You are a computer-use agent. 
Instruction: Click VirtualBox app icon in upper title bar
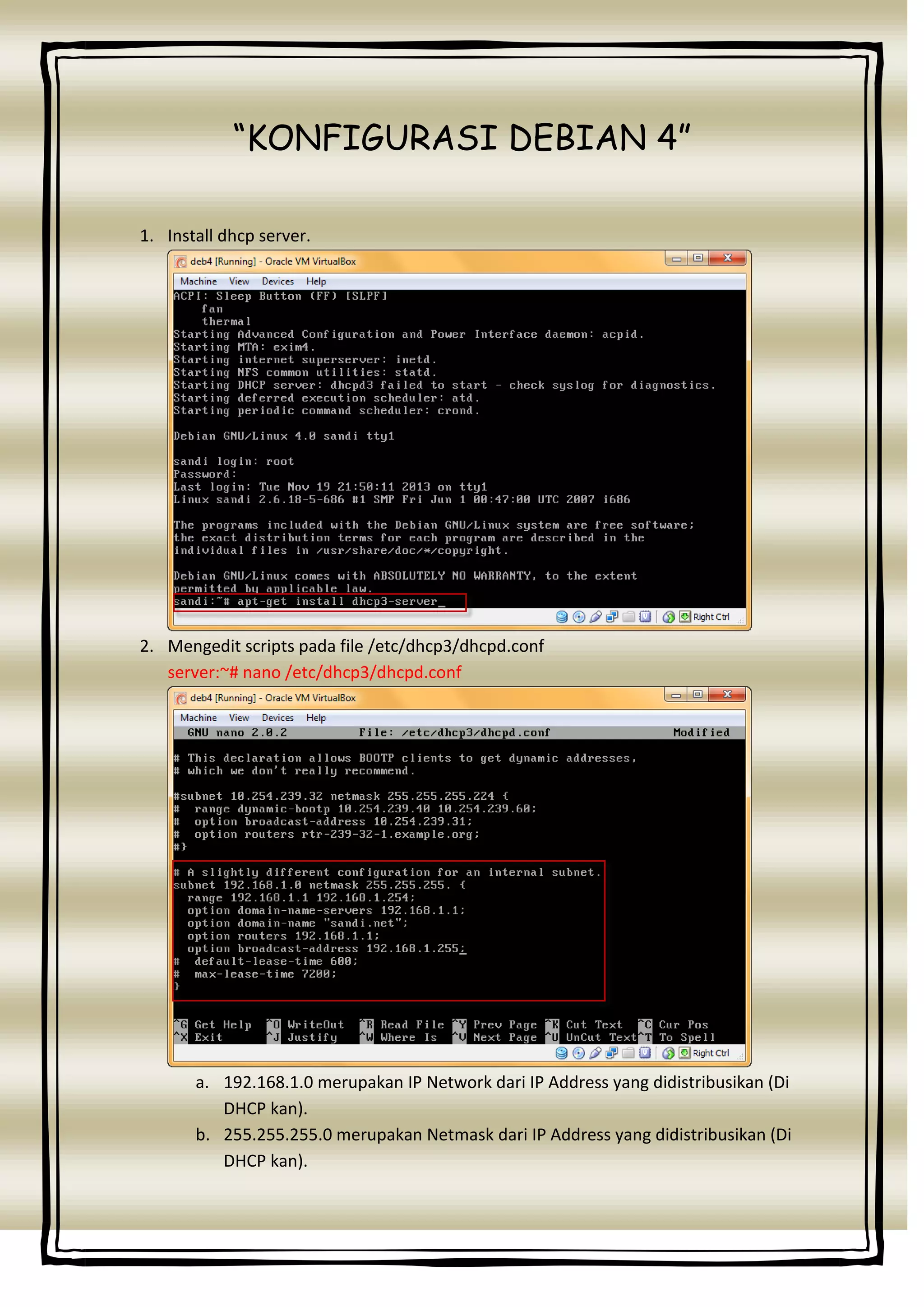[181, 262]
